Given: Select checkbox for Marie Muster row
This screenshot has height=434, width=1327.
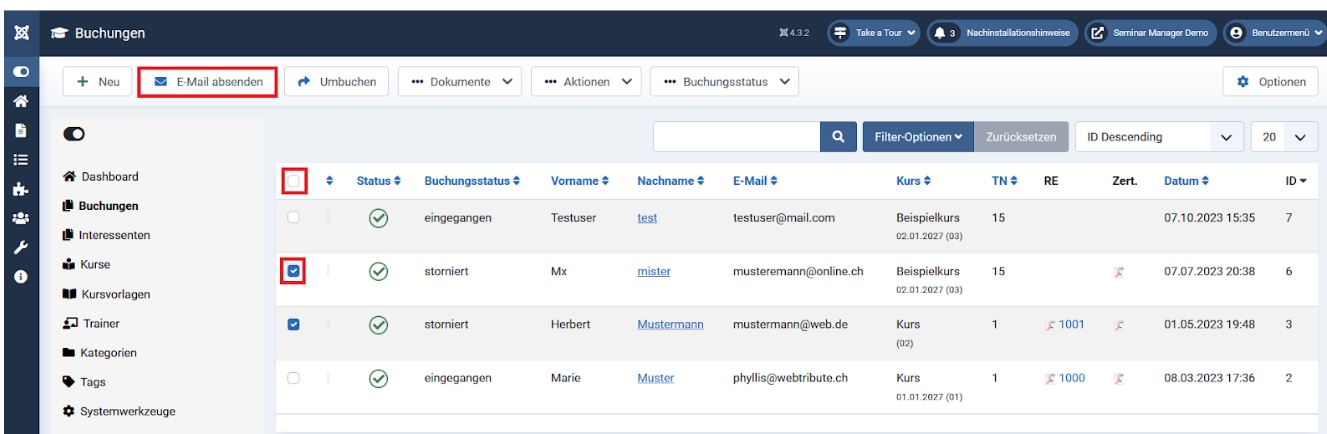Looking at the screenshot, I should click(x=294, y=378).
